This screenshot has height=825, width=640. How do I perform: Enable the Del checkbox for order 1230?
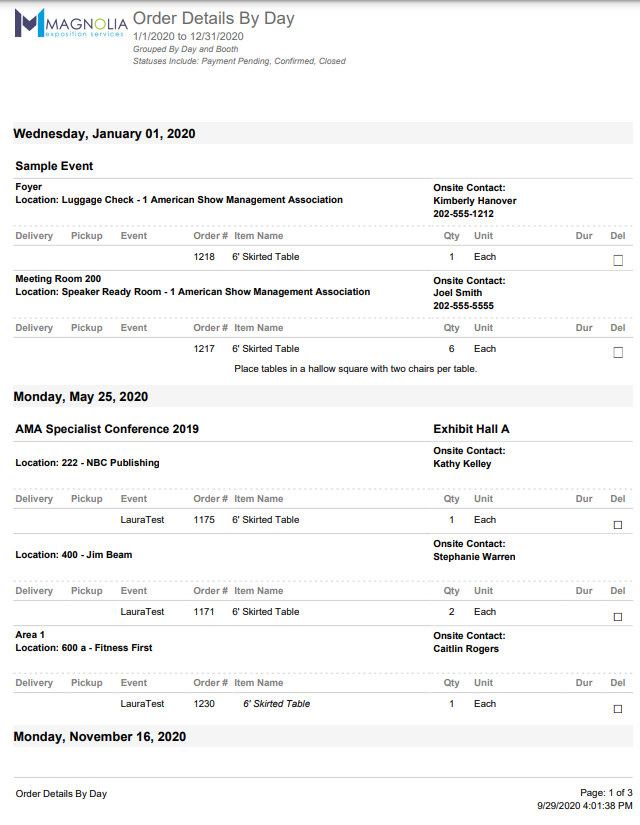[618, 708]
